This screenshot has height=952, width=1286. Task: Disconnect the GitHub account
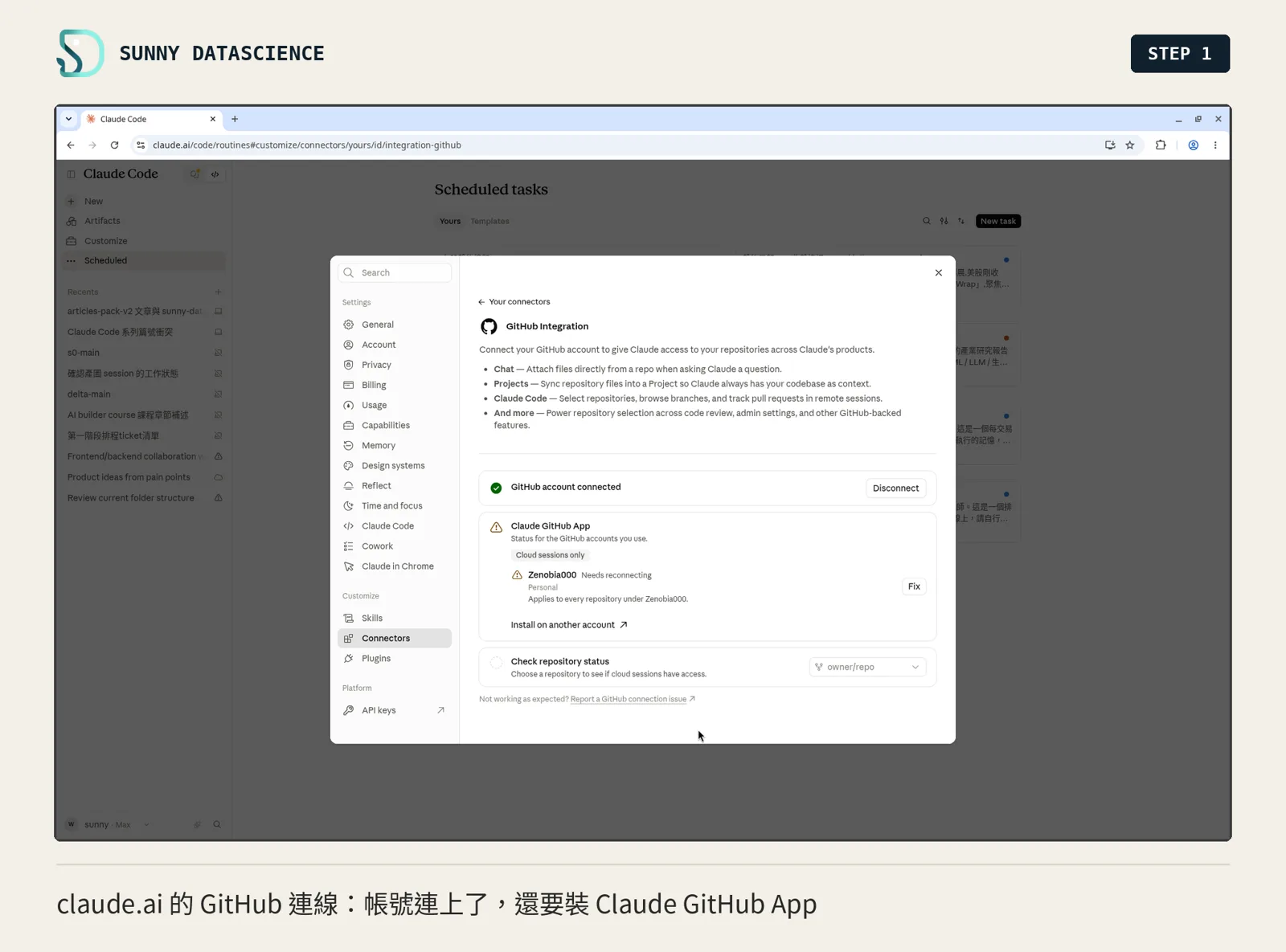point(895,488)
